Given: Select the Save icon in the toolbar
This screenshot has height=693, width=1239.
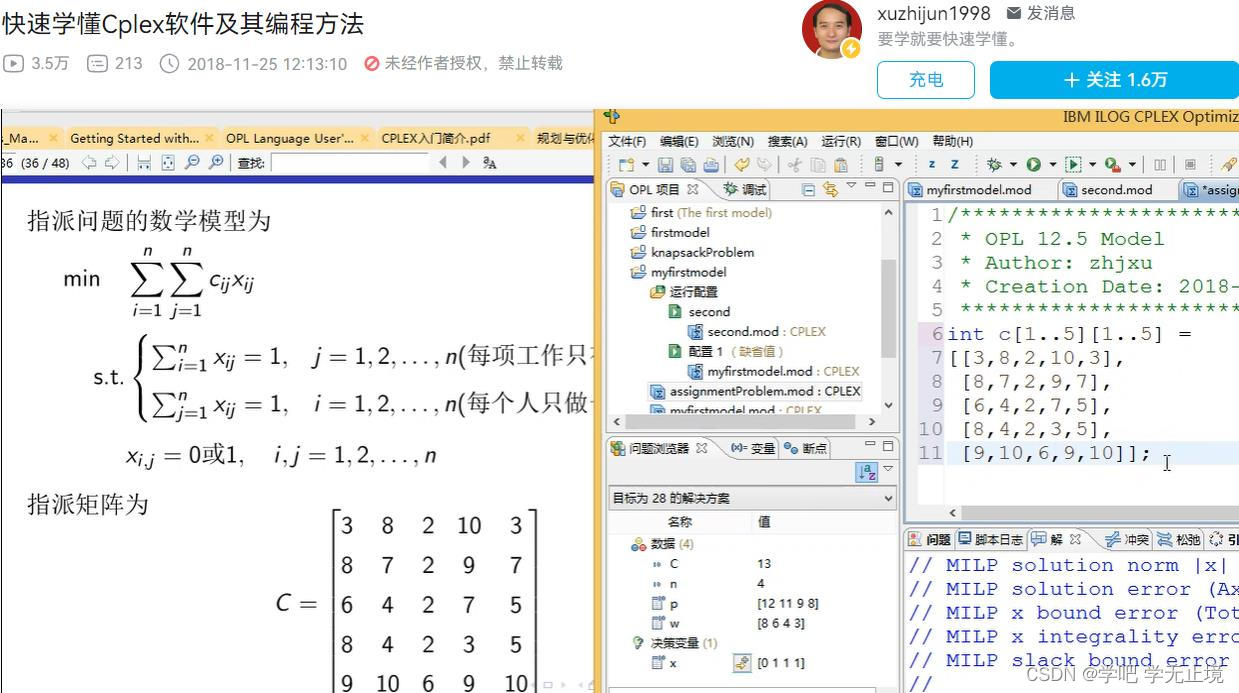Looking at the screenshot, I should pyautogui.click(x=665, y=164).
